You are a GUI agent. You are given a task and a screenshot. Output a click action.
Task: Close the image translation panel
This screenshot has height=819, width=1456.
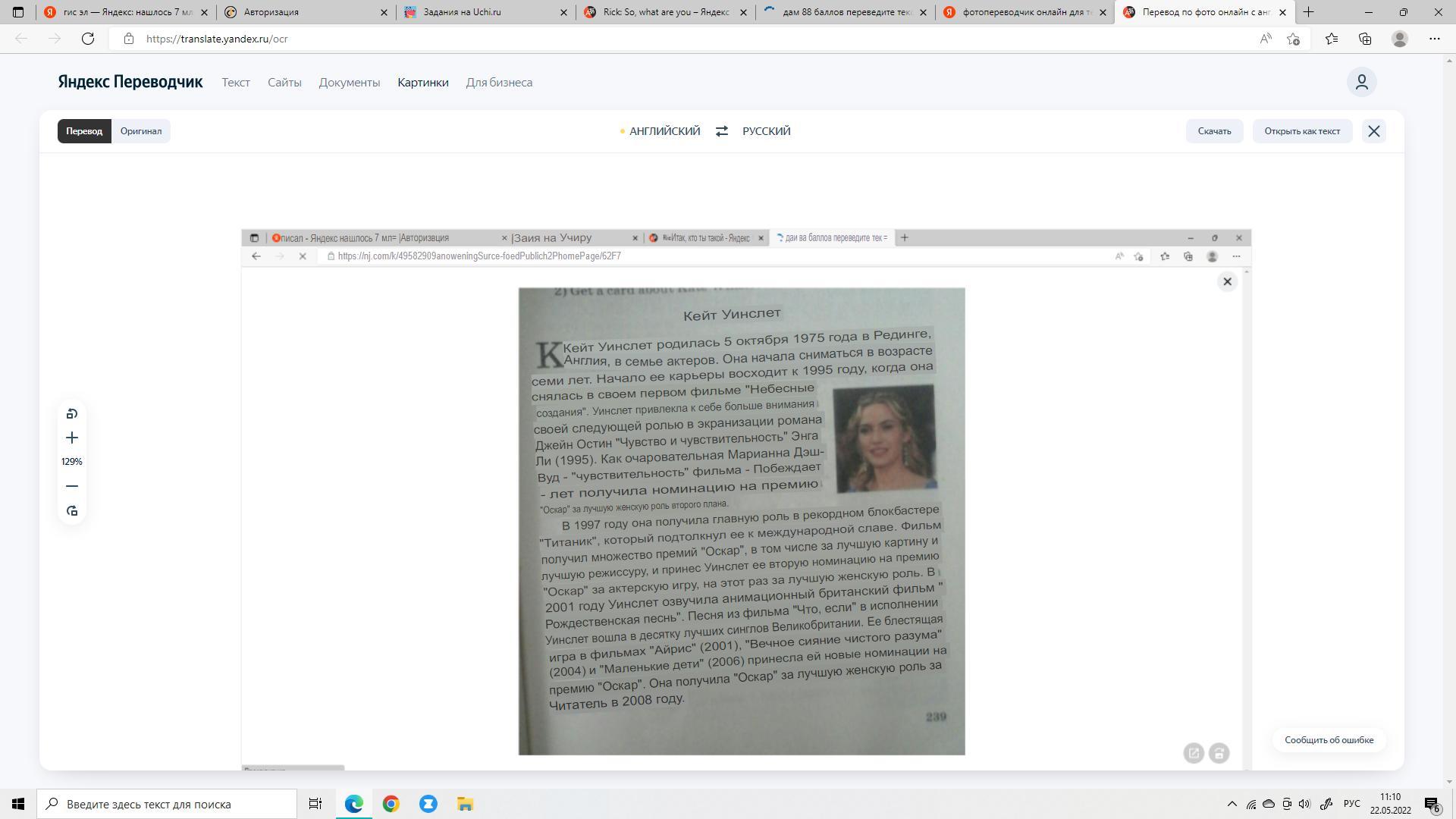point(1374,131)
